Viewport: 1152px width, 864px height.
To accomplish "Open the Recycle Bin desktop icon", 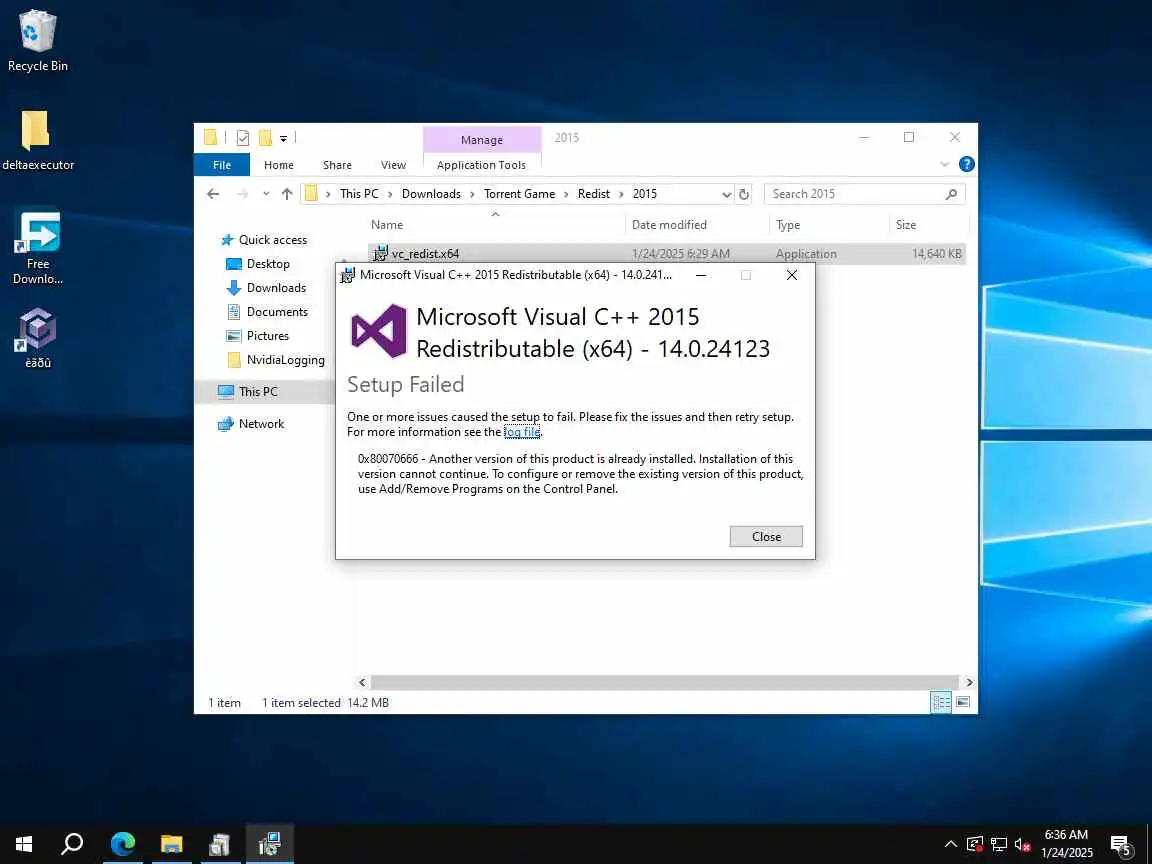I will coord(37,40).
